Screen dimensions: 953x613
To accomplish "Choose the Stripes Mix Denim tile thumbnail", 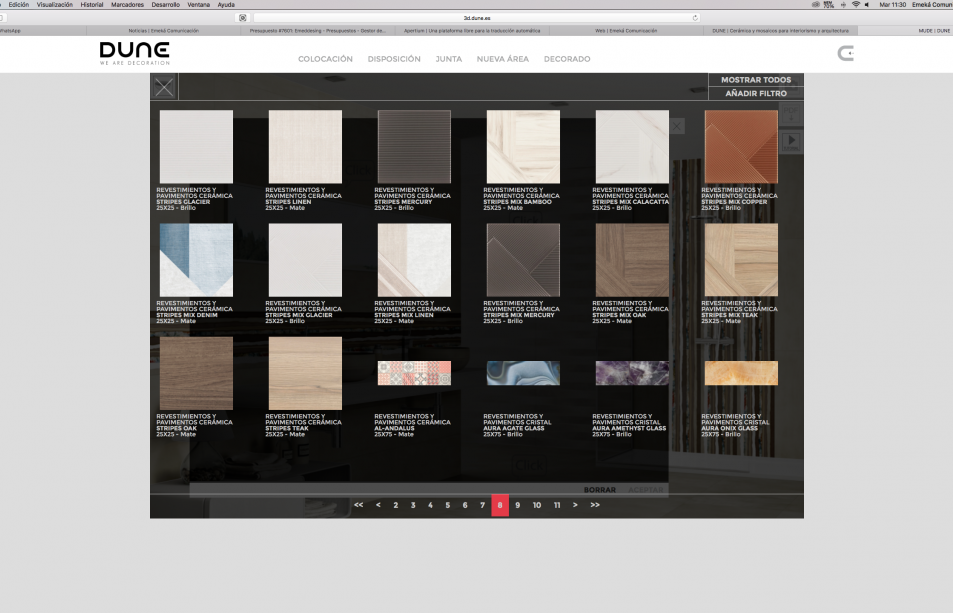I will 196,260.
